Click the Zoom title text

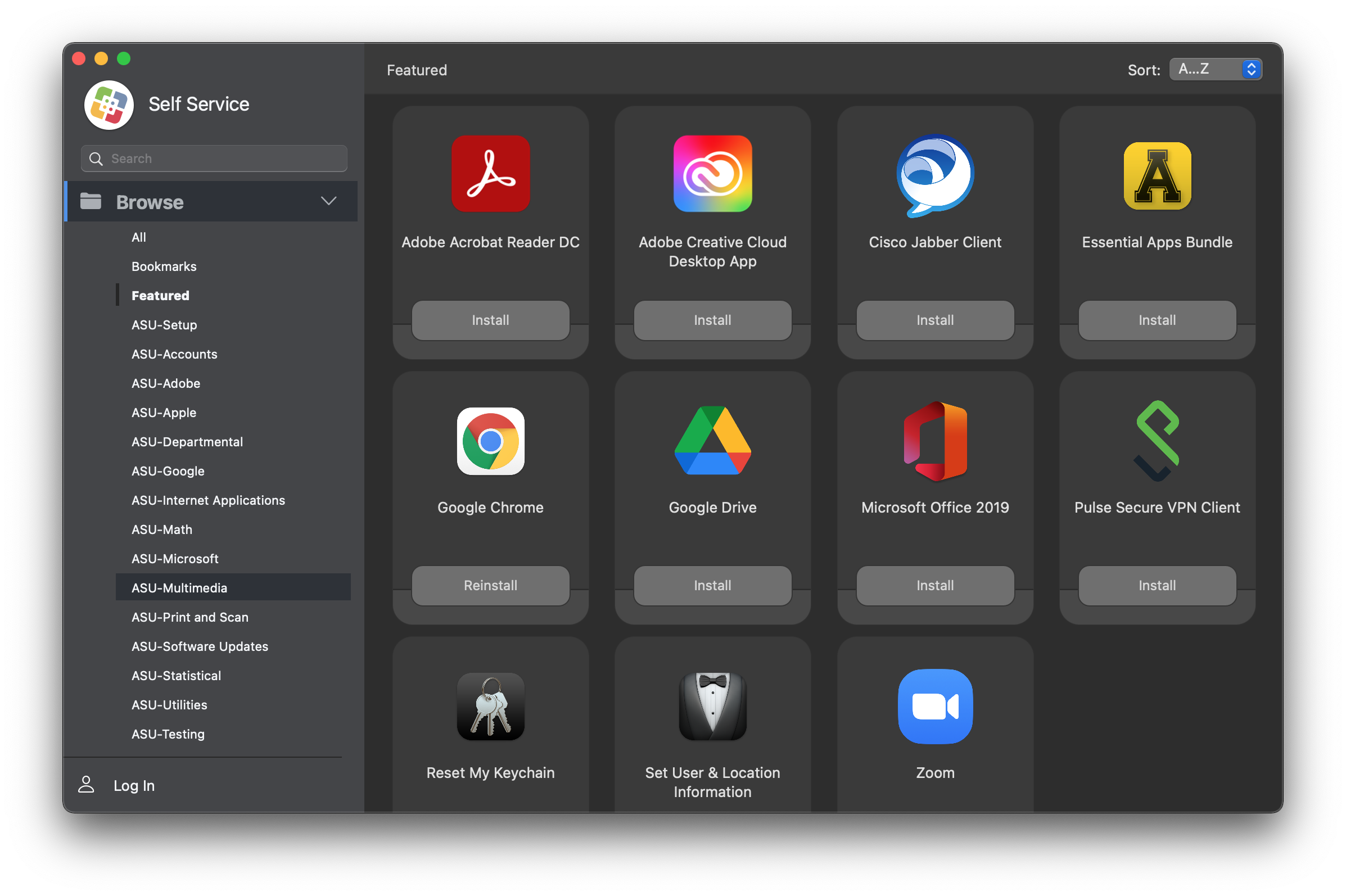934,772
